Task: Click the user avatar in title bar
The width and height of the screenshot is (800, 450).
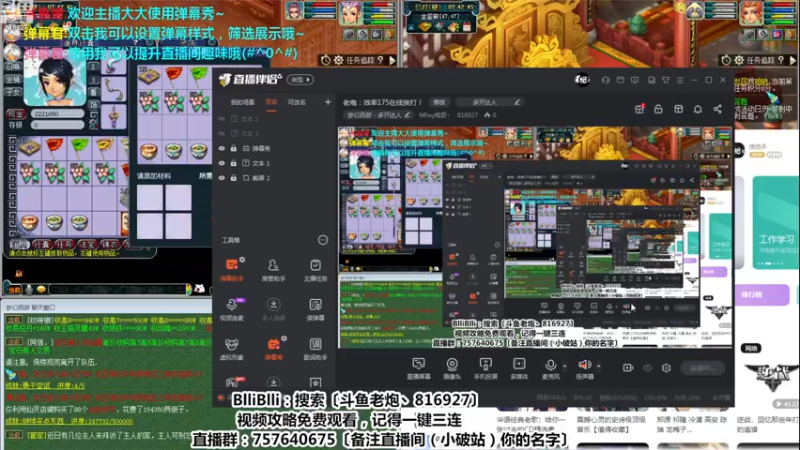Action: click(582, 80)
